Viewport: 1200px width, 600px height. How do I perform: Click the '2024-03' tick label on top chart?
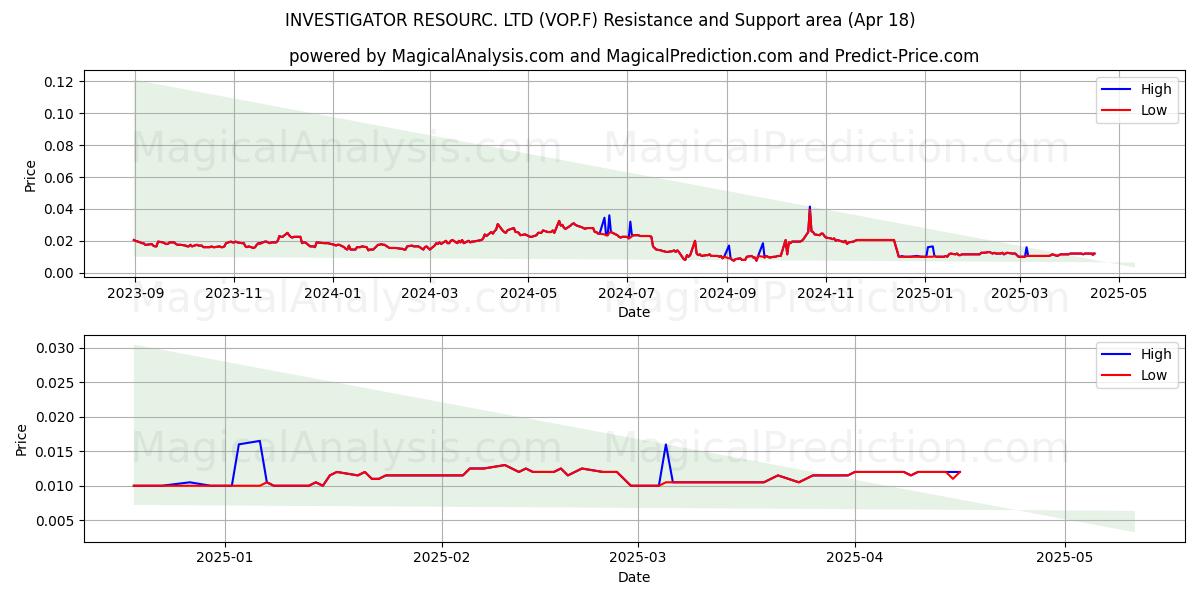pyautogui.click(x=430, y=293)
